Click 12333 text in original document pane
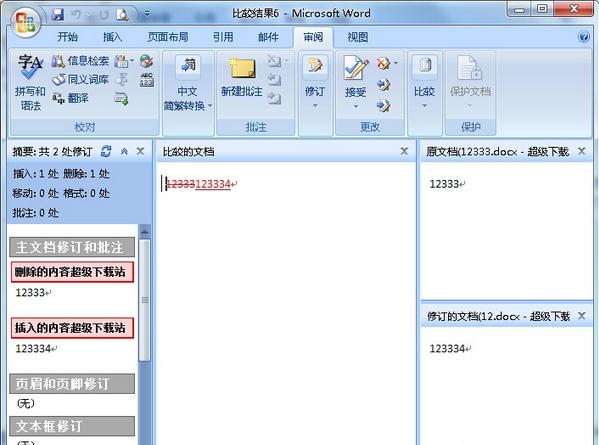The width and height of the screenshot is (599, 445). pyautogui.click(x=444, y=184)
